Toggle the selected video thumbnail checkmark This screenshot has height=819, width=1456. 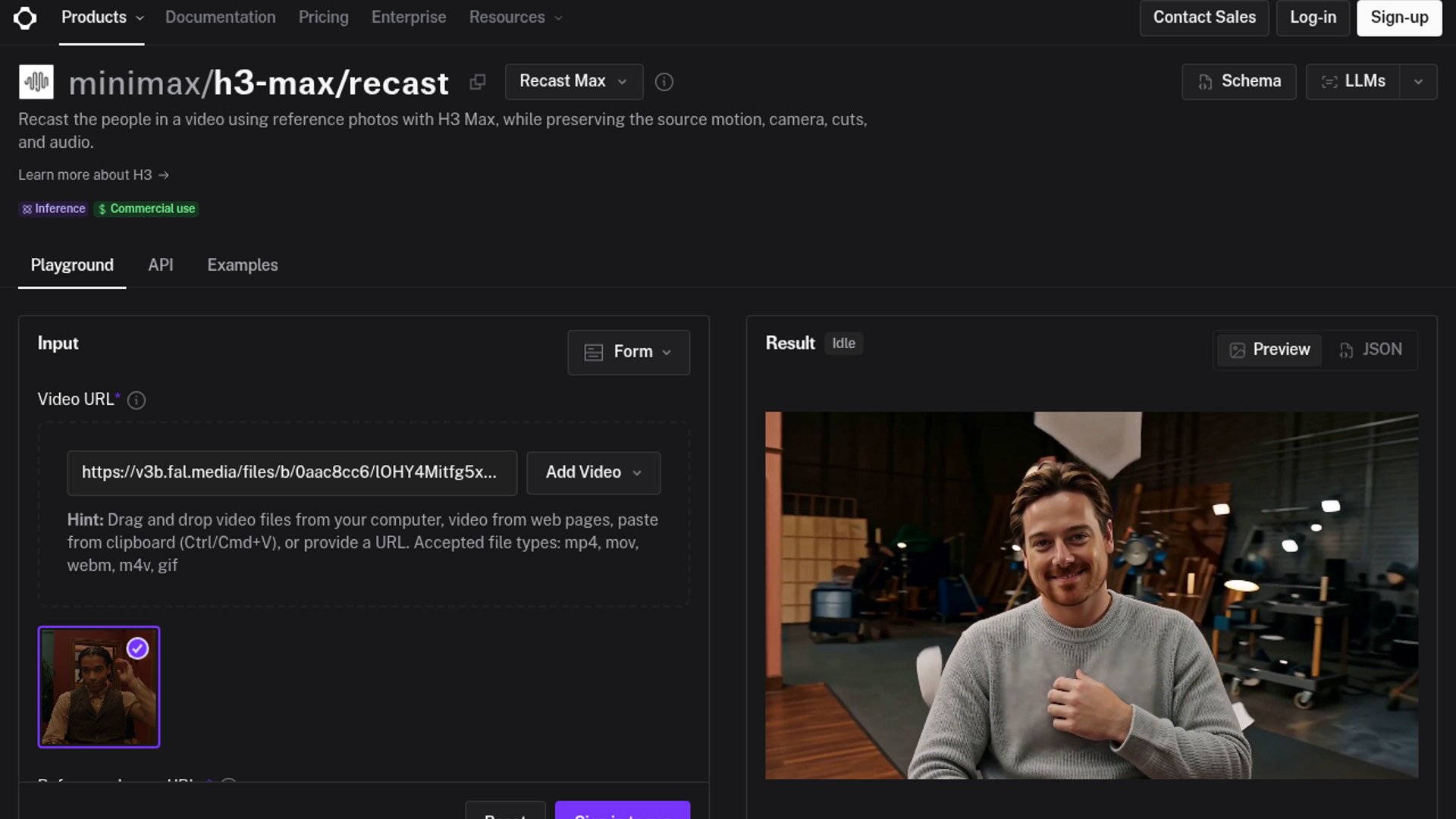[137, 648]
